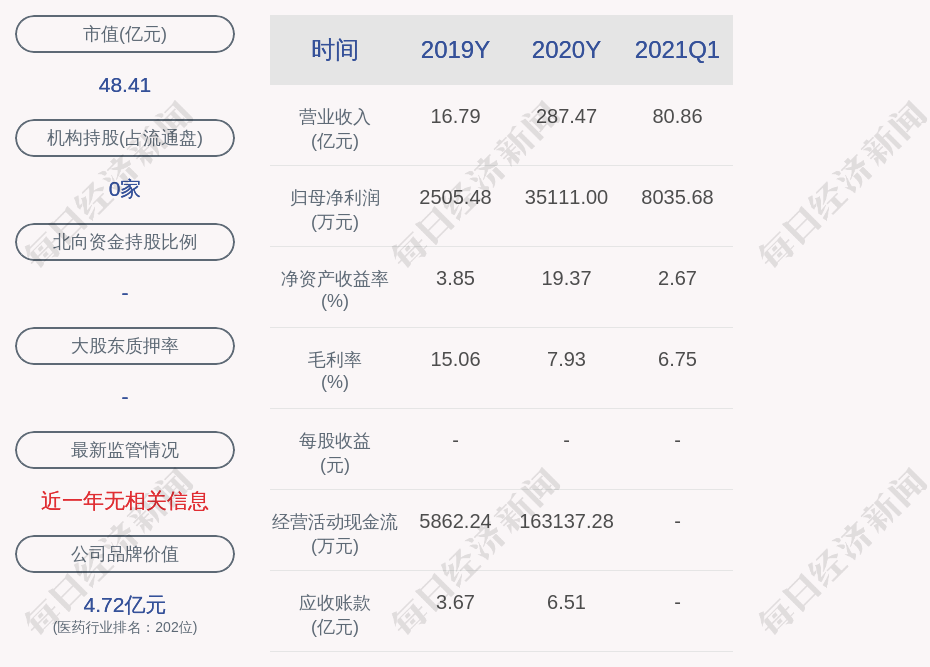Select the 163137.28 cash flow cell
This screenshot has width=930, height=667.
point(566,521)
